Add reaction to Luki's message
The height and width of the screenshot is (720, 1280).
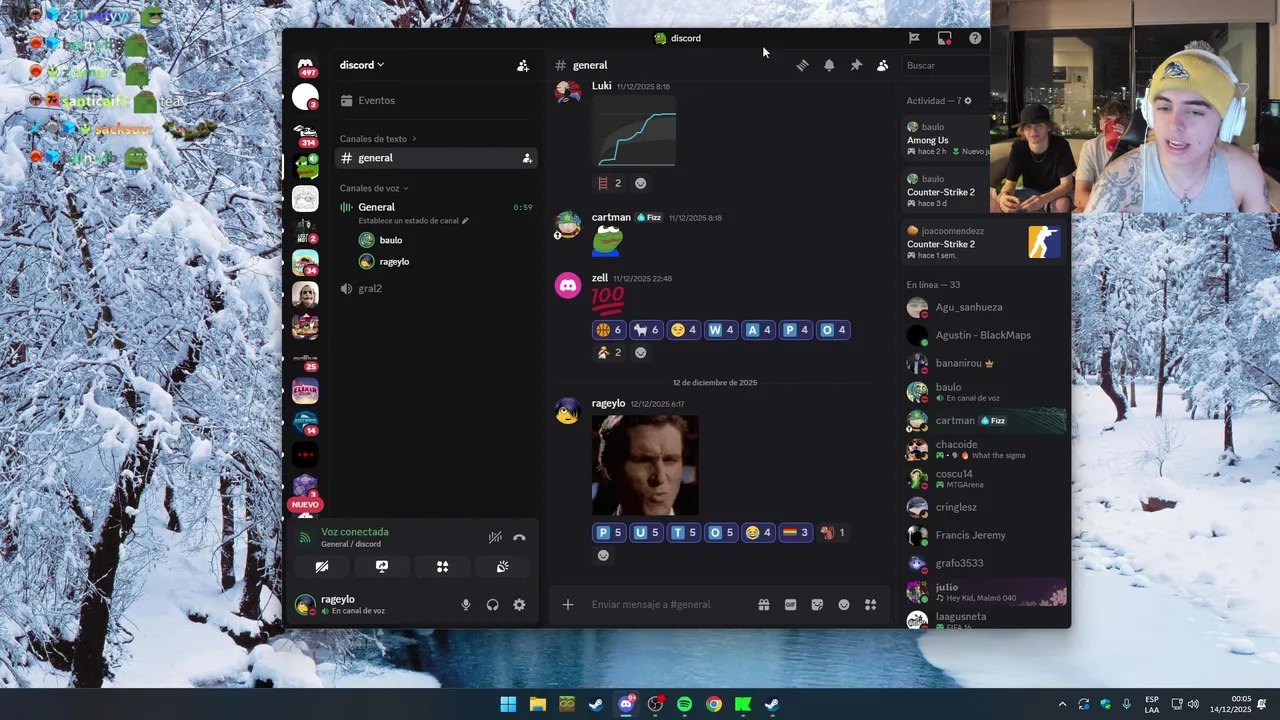click(x=641, y=183)
